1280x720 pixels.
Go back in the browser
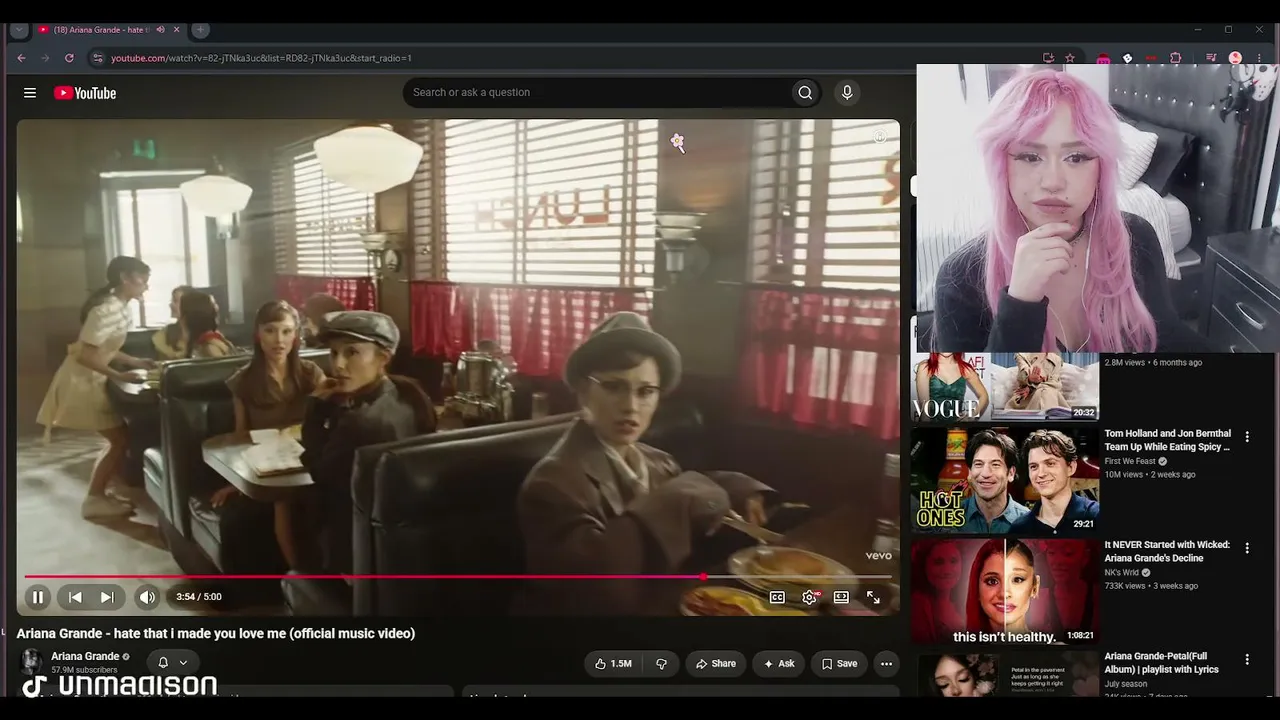coord(21,58)
